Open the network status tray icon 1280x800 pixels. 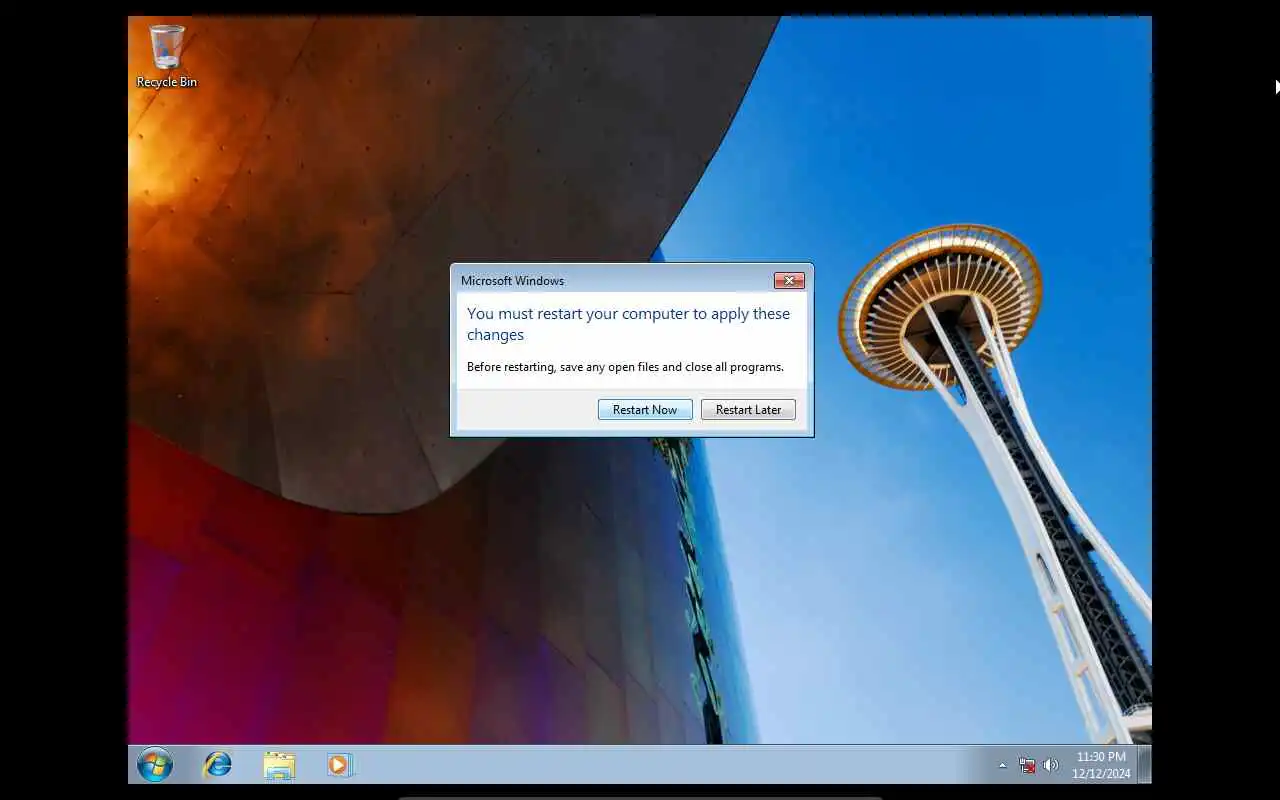(x=1027, y=765)
